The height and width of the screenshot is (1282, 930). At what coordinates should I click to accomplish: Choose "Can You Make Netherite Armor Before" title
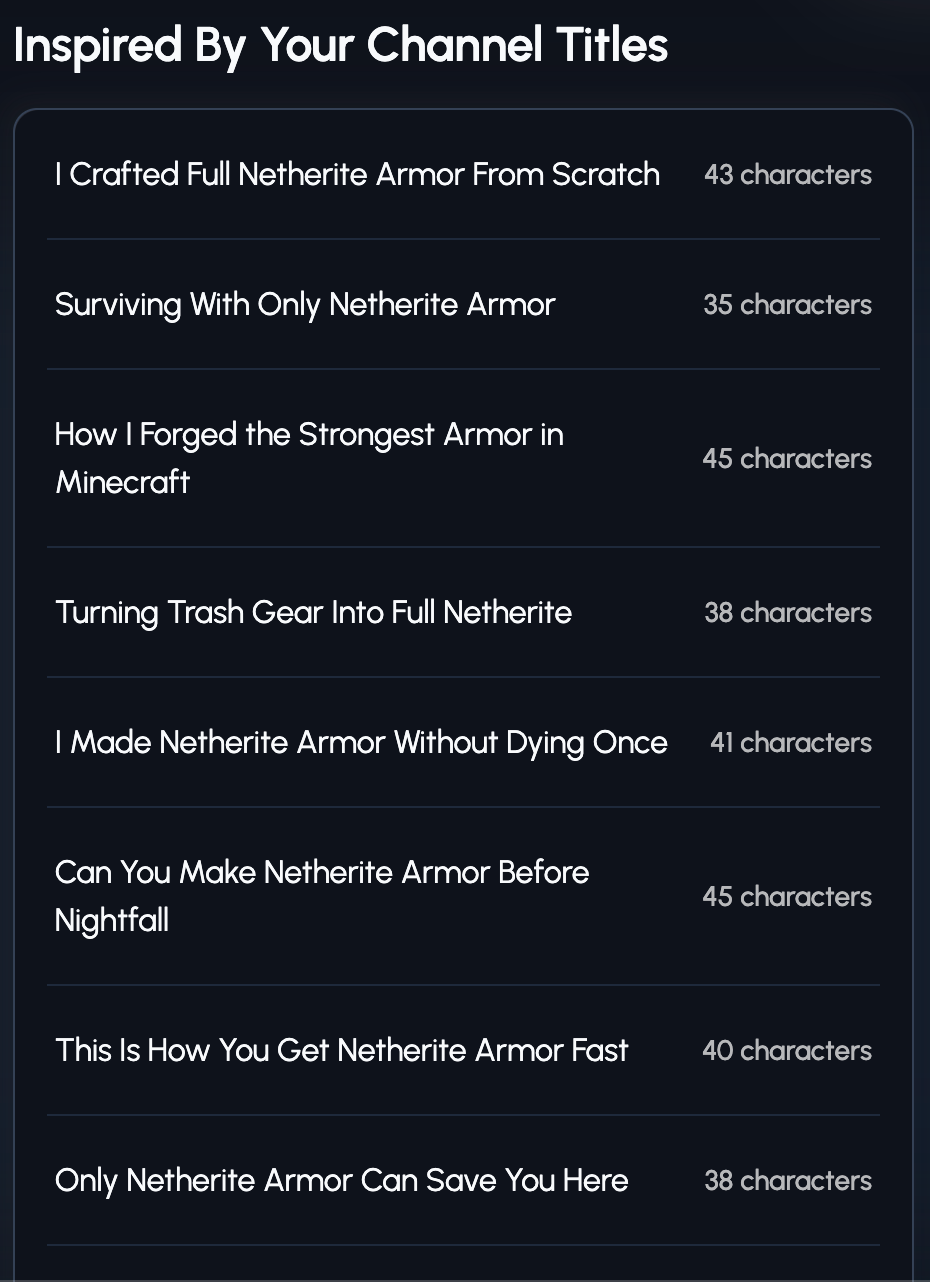(x=322, y=873)
